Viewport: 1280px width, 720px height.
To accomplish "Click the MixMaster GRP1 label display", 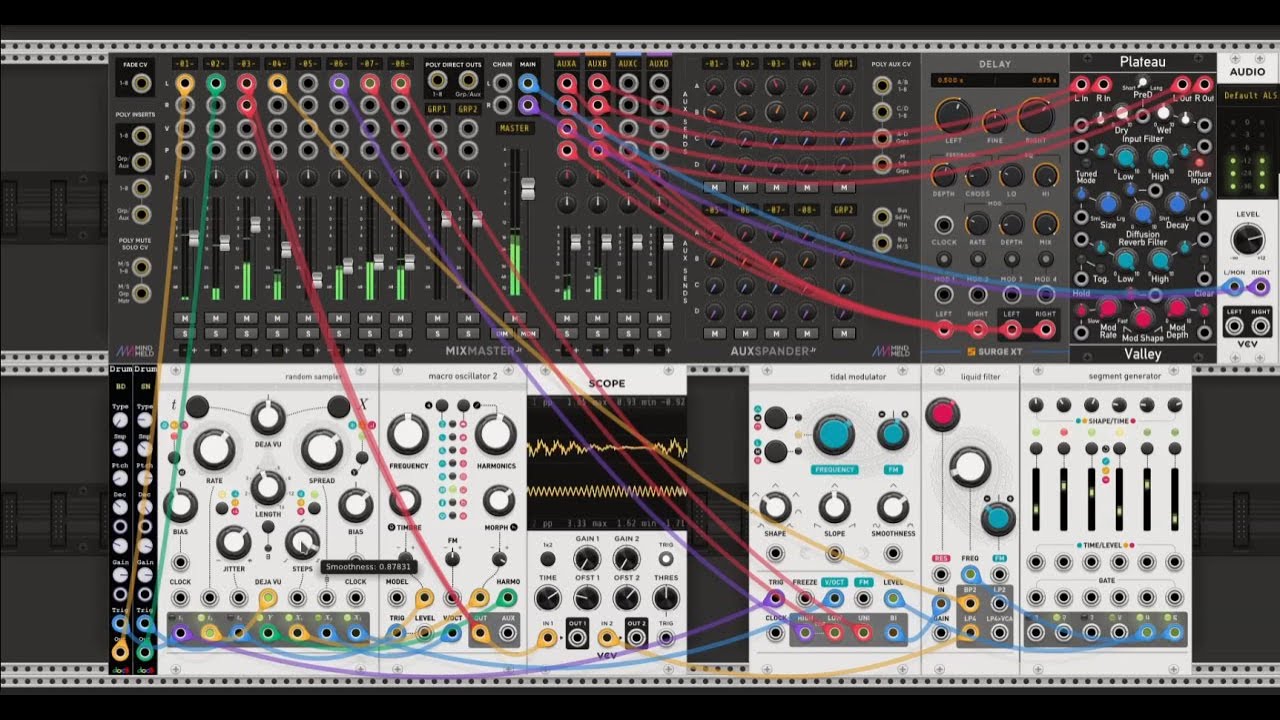I will [438, 109].
